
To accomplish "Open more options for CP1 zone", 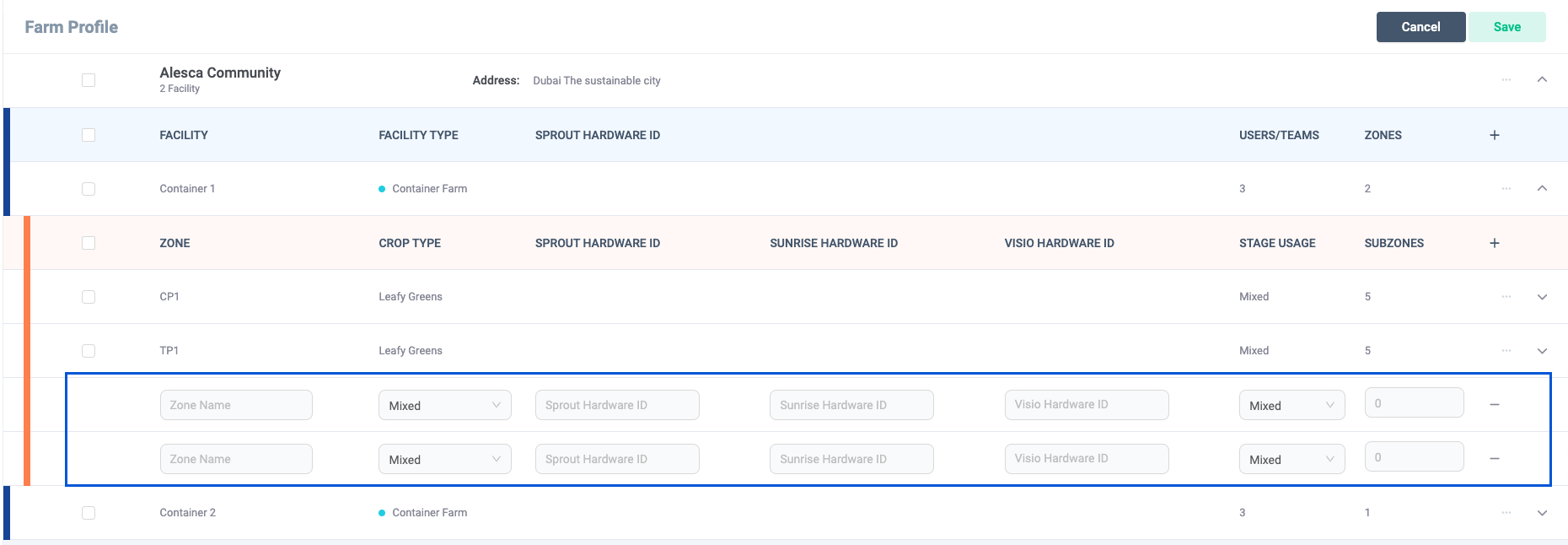I will pyautogui.click(x=1506, y=297).
